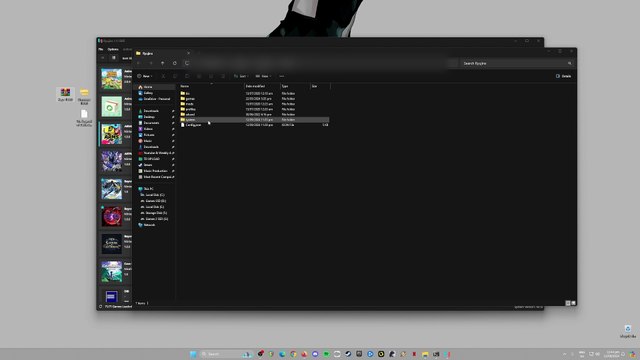
Task: Open the Options menu in Ryujinx window
Action: 113,49
